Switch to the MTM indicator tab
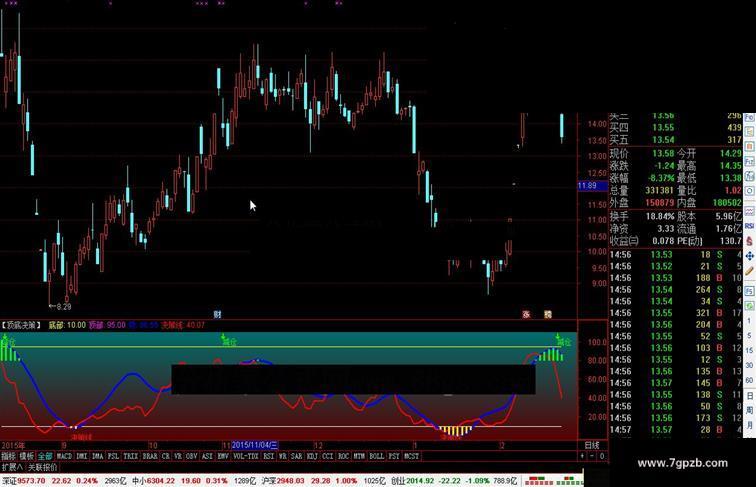This screenshot has width=756, height=487. click(359, 456)
